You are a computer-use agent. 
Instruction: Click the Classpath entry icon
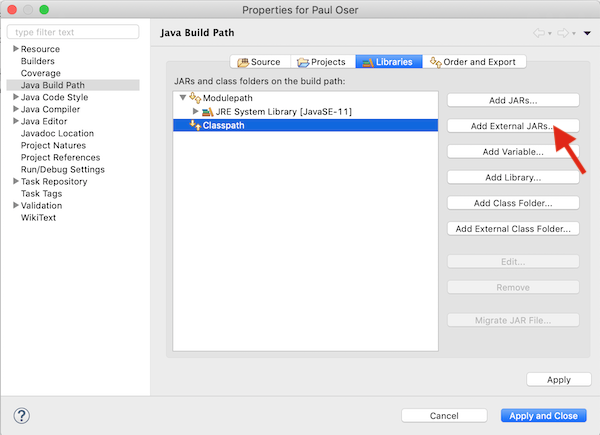click(195, 126)
